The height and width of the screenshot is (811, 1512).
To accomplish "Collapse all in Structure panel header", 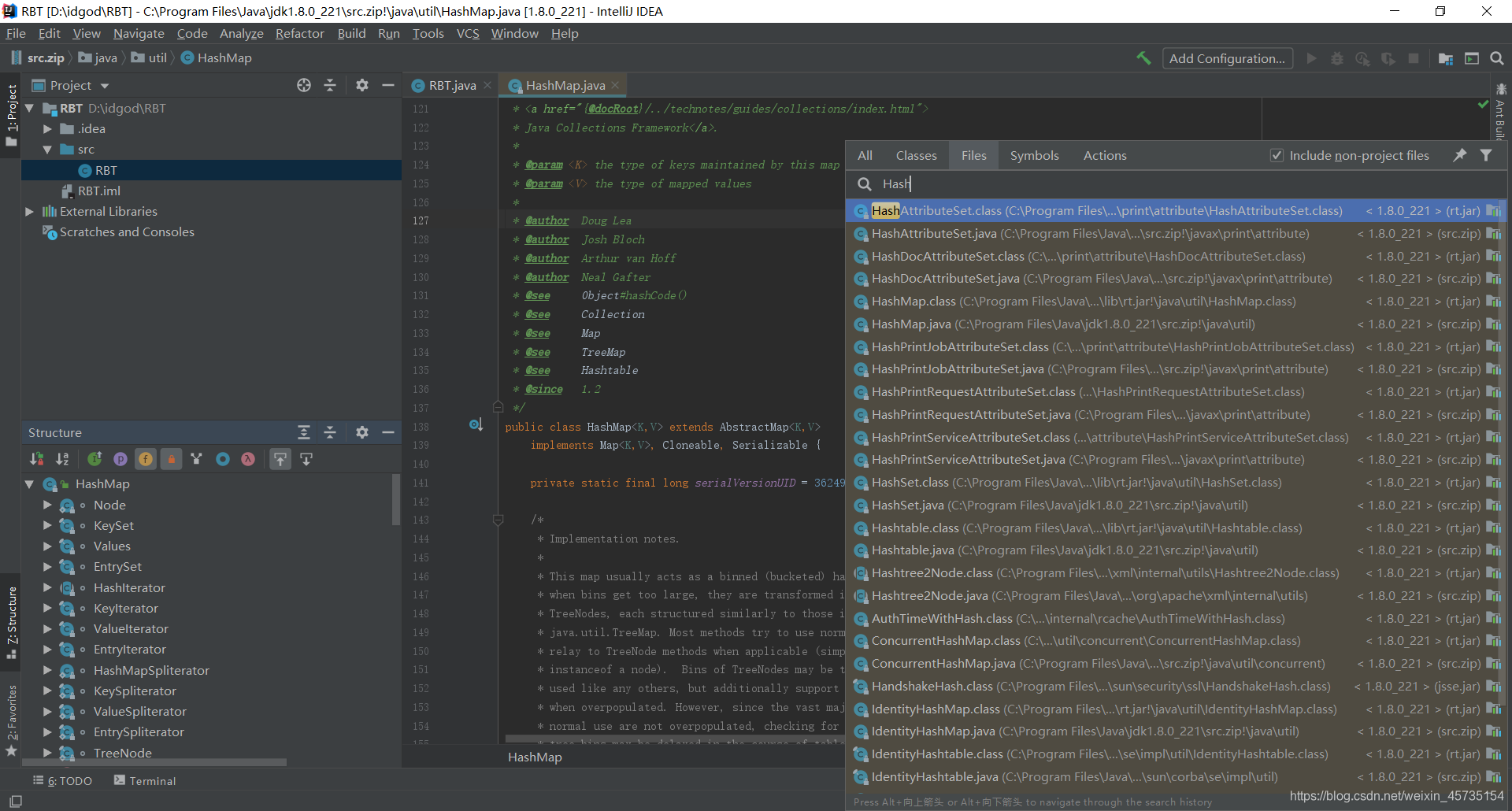I will [330, 432].
